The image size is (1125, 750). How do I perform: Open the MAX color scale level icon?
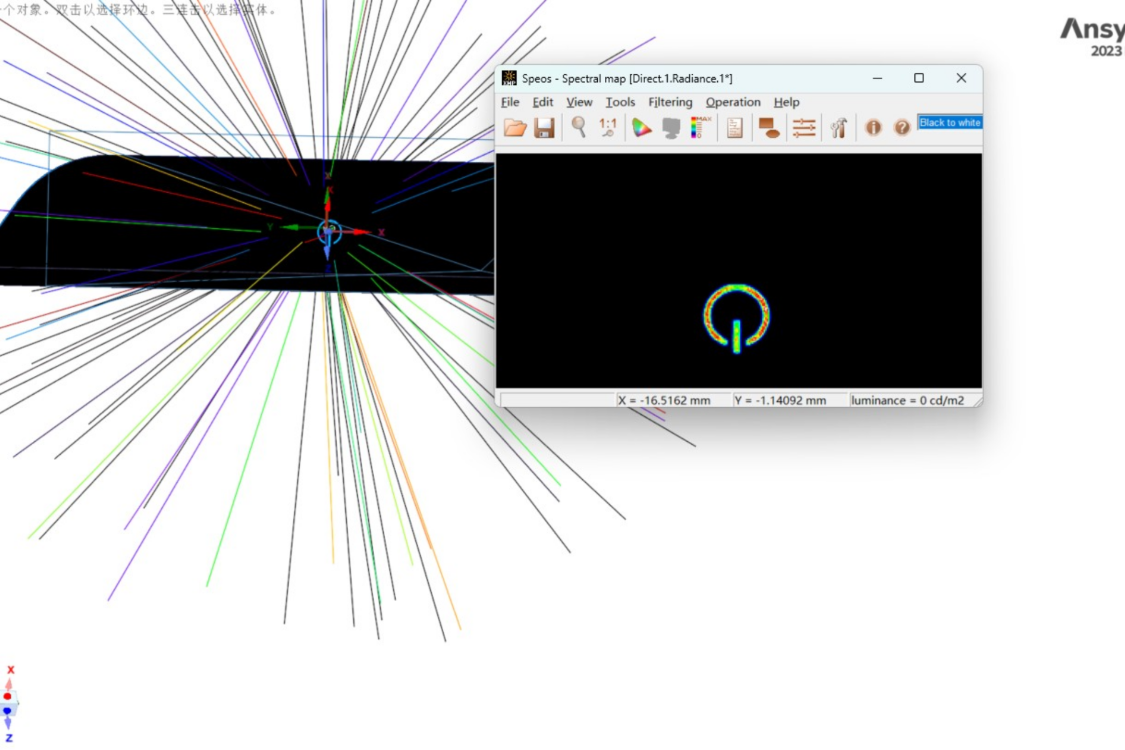click(701, 127)
